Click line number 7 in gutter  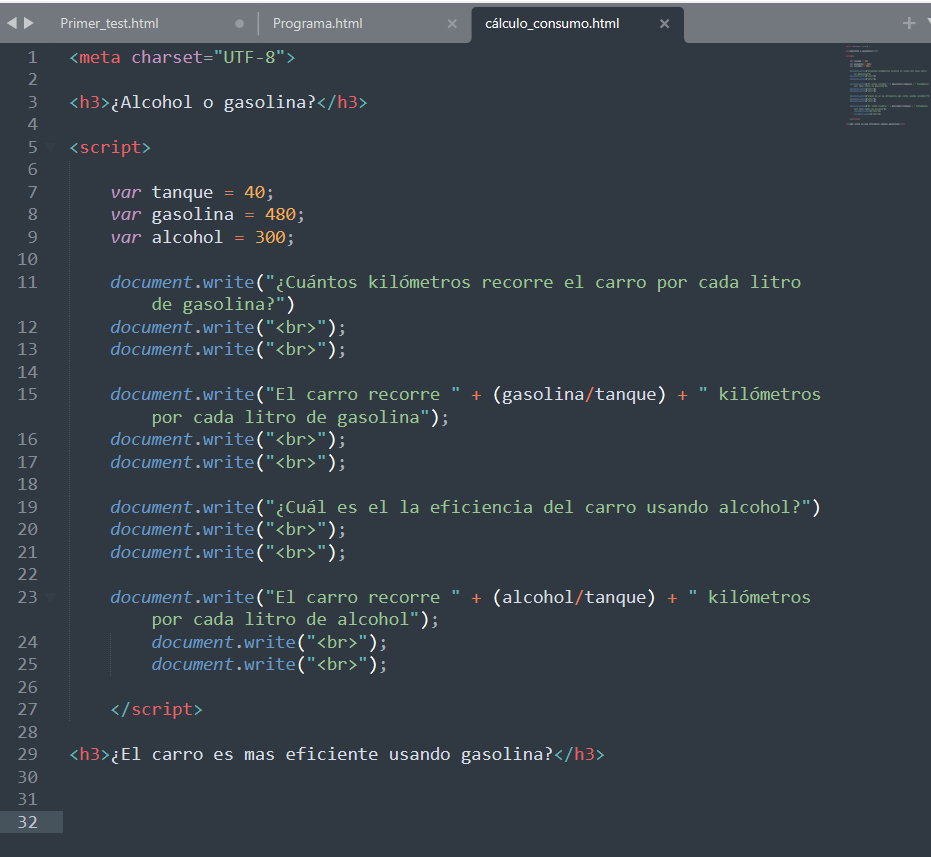33,192
